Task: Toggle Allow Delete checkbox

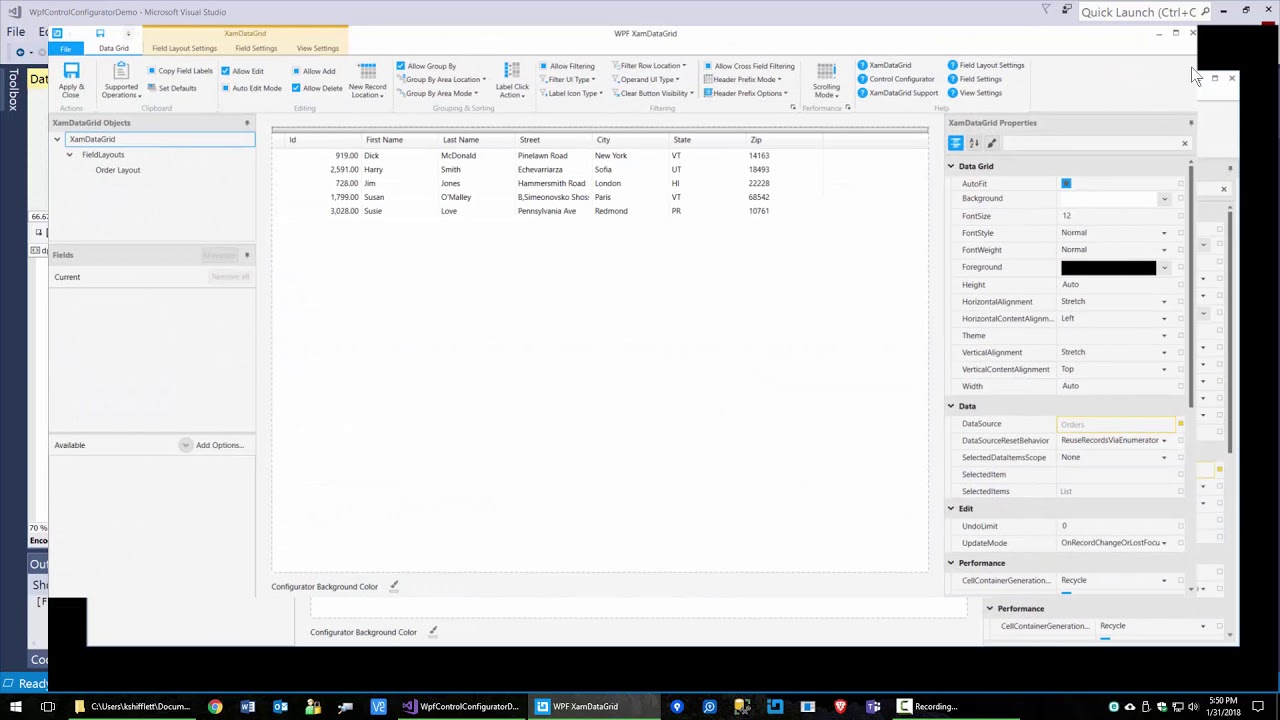Action: pos(296,88)
